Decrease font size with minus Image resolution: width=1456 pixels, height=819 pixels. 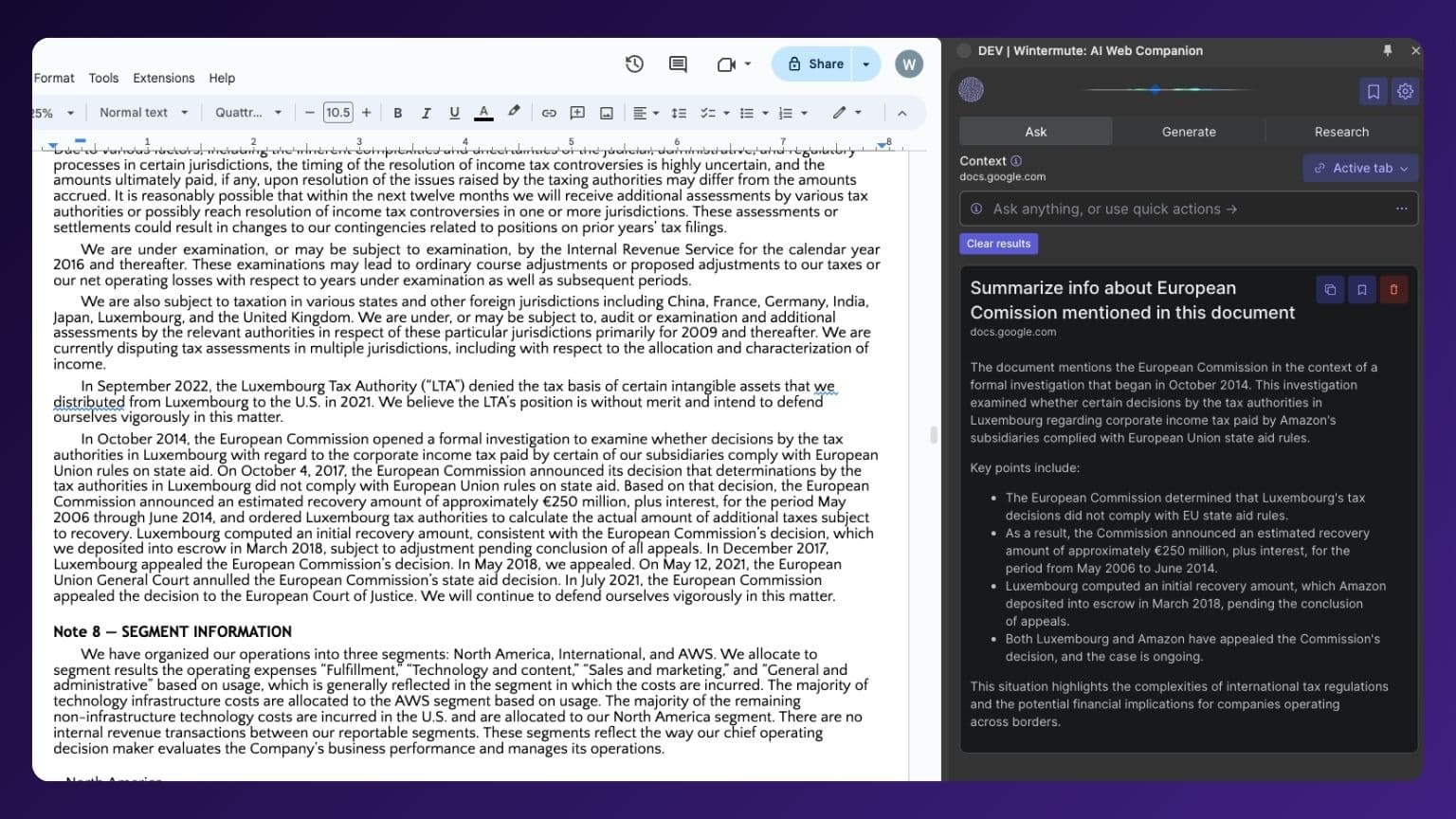(x=309, y=113)
